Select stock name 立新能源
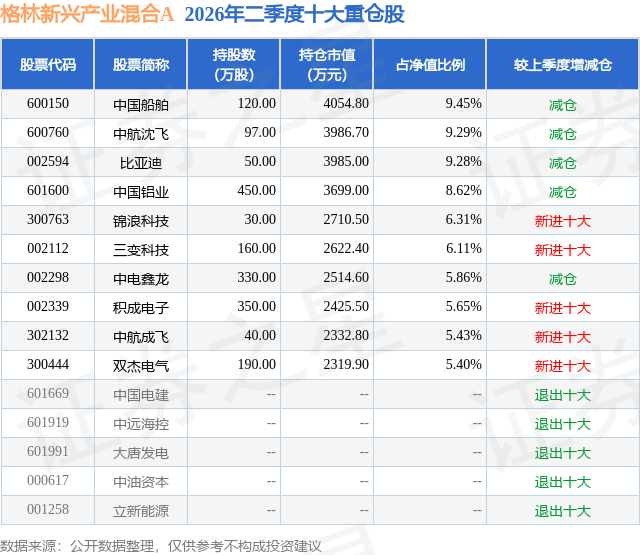The width and height of the screenshot is (640, 555). tap(141, 511)
